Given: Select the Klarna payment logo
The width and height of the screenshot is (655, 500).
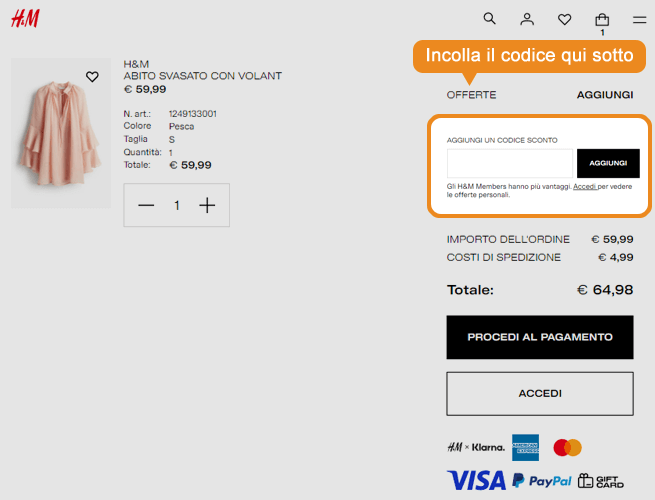Looking at the screenshot, I should 476,447.
